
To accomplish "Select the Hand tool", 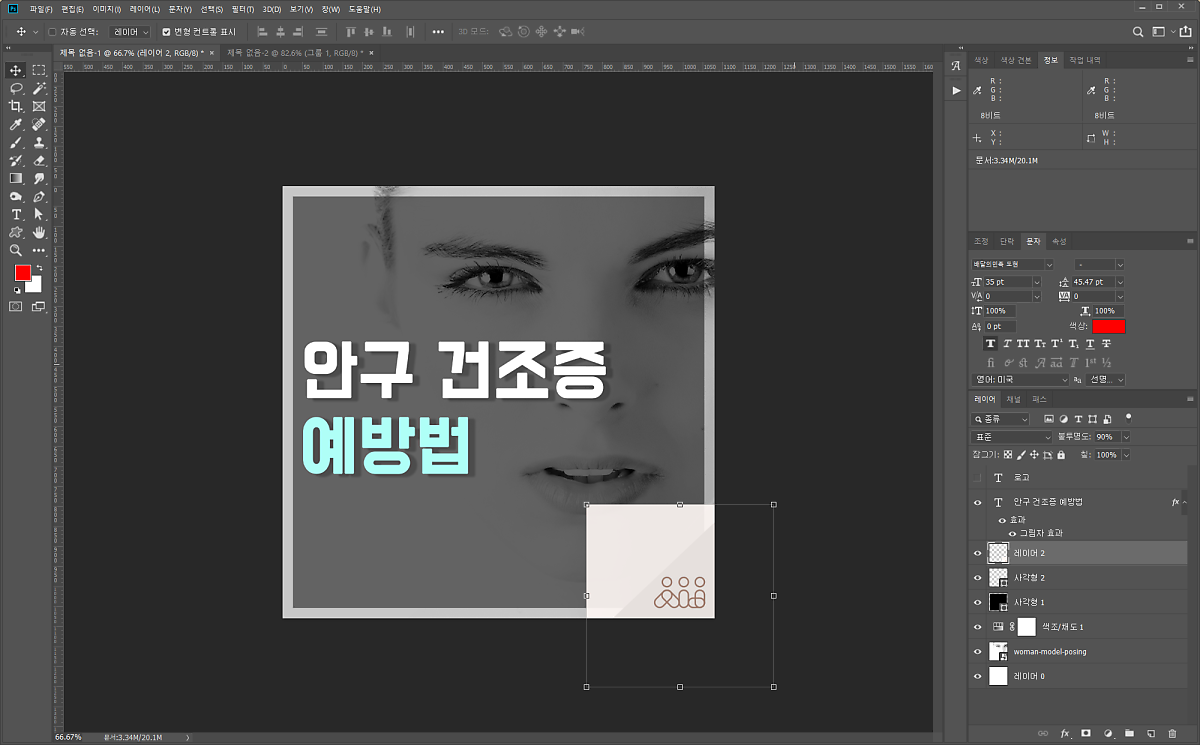I will (39, 232).
